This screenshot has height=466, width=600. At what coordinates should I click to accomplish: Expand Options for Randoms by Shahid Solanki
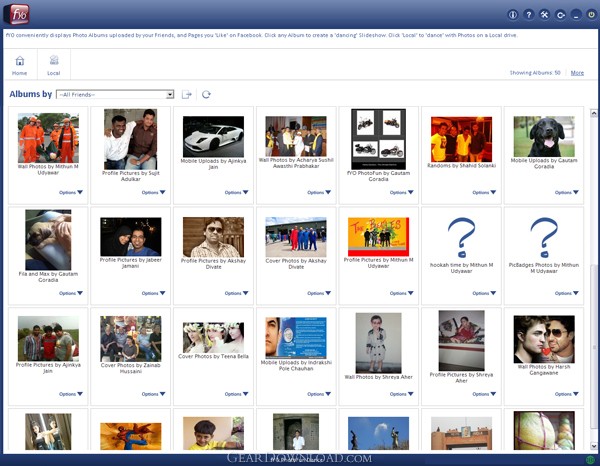point(484,192)
